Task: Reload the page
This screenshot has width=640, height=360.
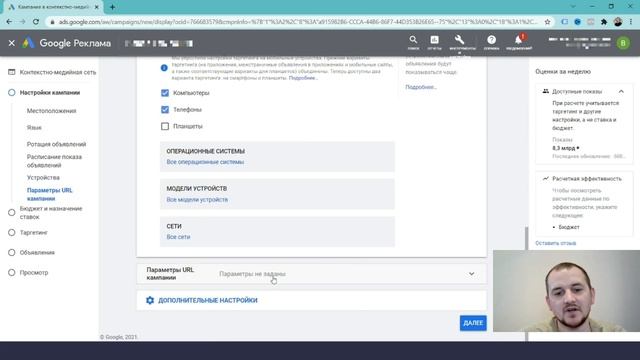Action: pyautogui.click(x=36, y=22)
